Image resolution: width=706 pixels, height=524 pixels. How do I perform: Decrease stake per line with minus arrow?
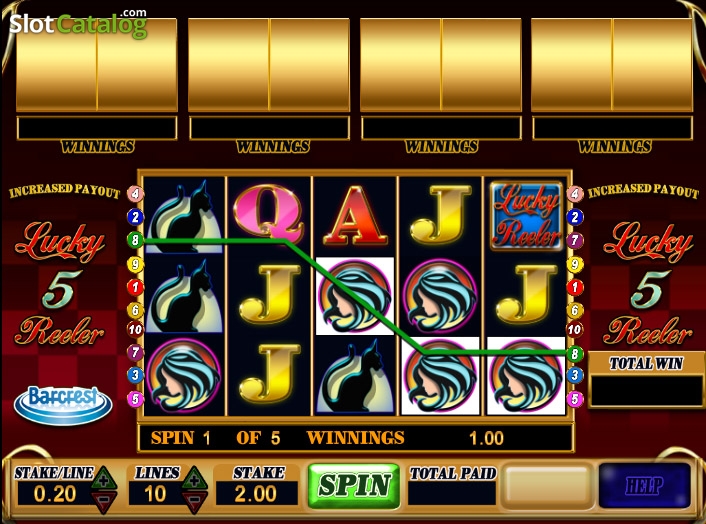pos(104,501)
